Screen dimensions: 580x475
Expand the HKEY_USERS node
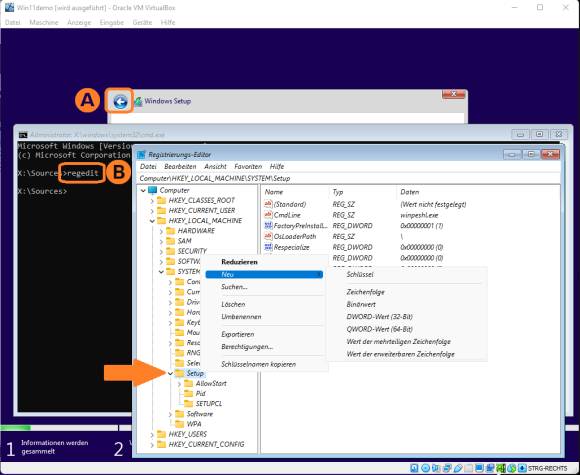pyautogui.click(x=152, y=434)
